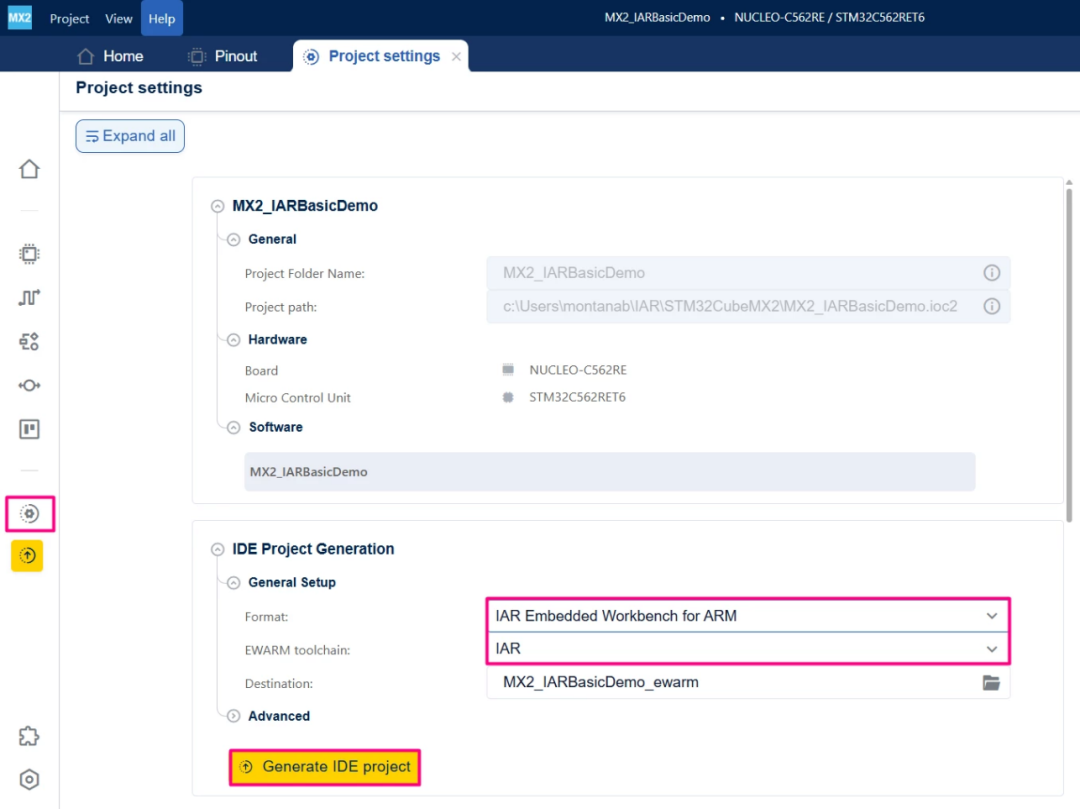1080x809 pixels.
Task: Click the STM32C562RET6 MCU name
Action: pyautogui.click(x=577, y=397)
